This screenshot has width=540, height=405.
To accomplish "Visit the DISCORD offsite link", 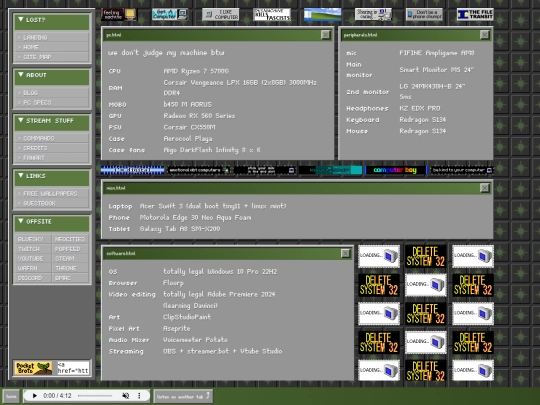I will (33, 278).
